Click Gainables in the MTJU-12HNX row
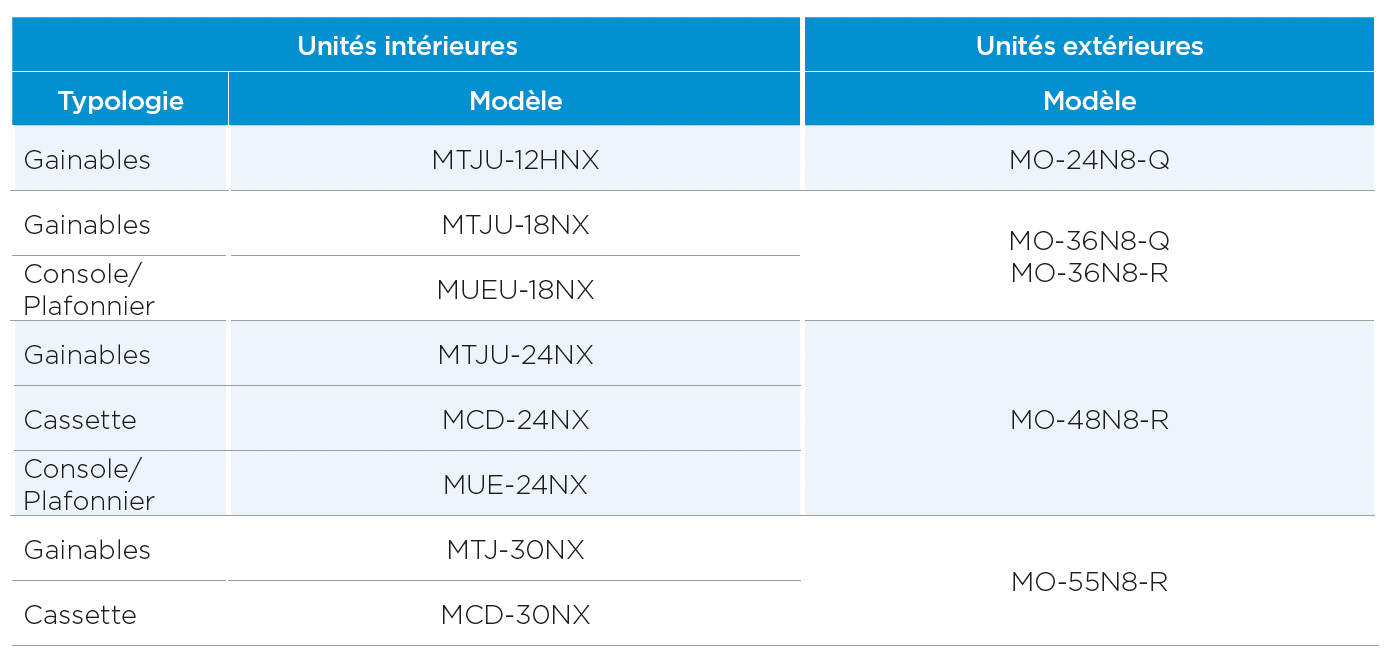 click(87, 160)
